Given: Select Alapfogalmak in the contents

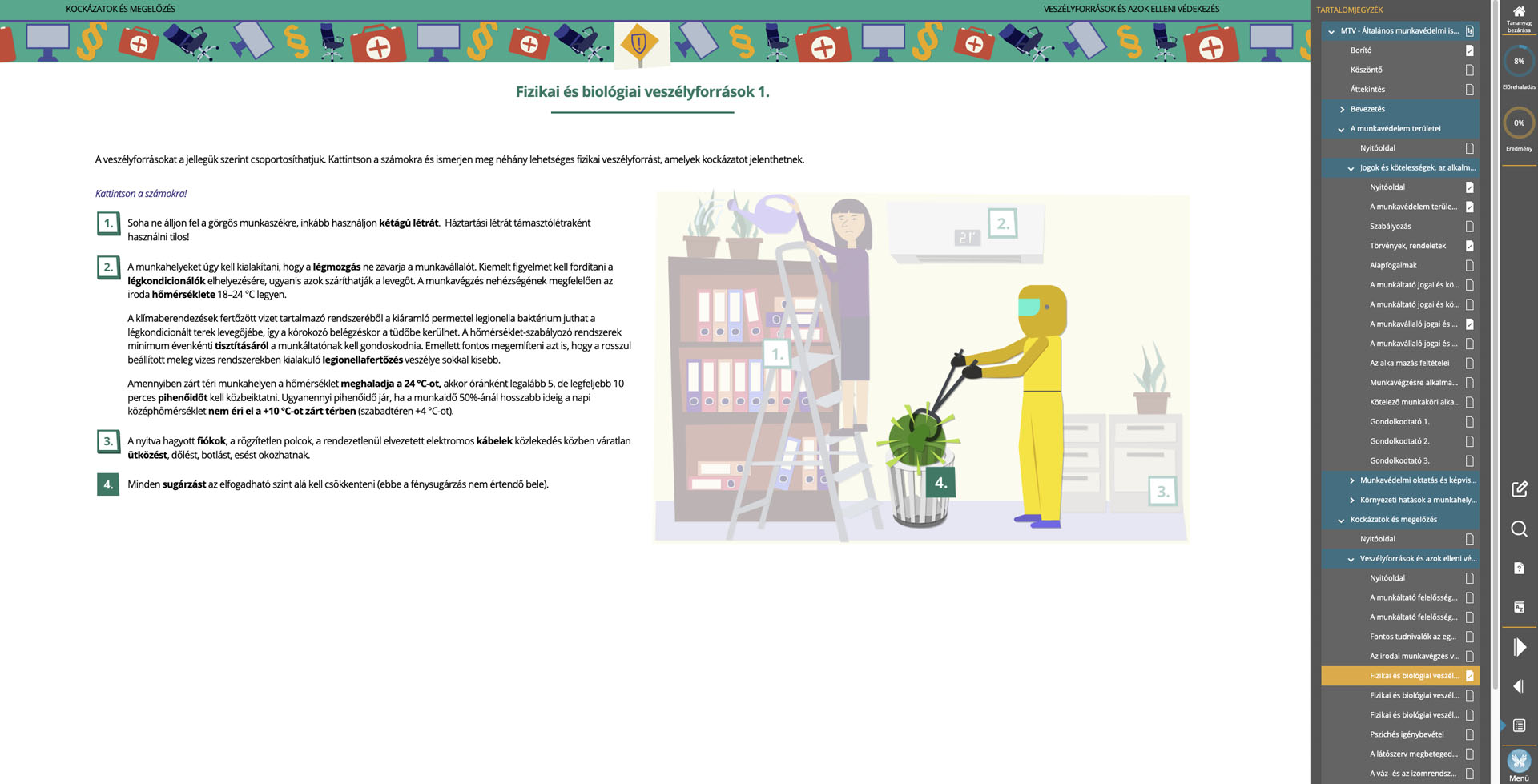Looking at the screenshot, I should click(x=1393, y=265).
